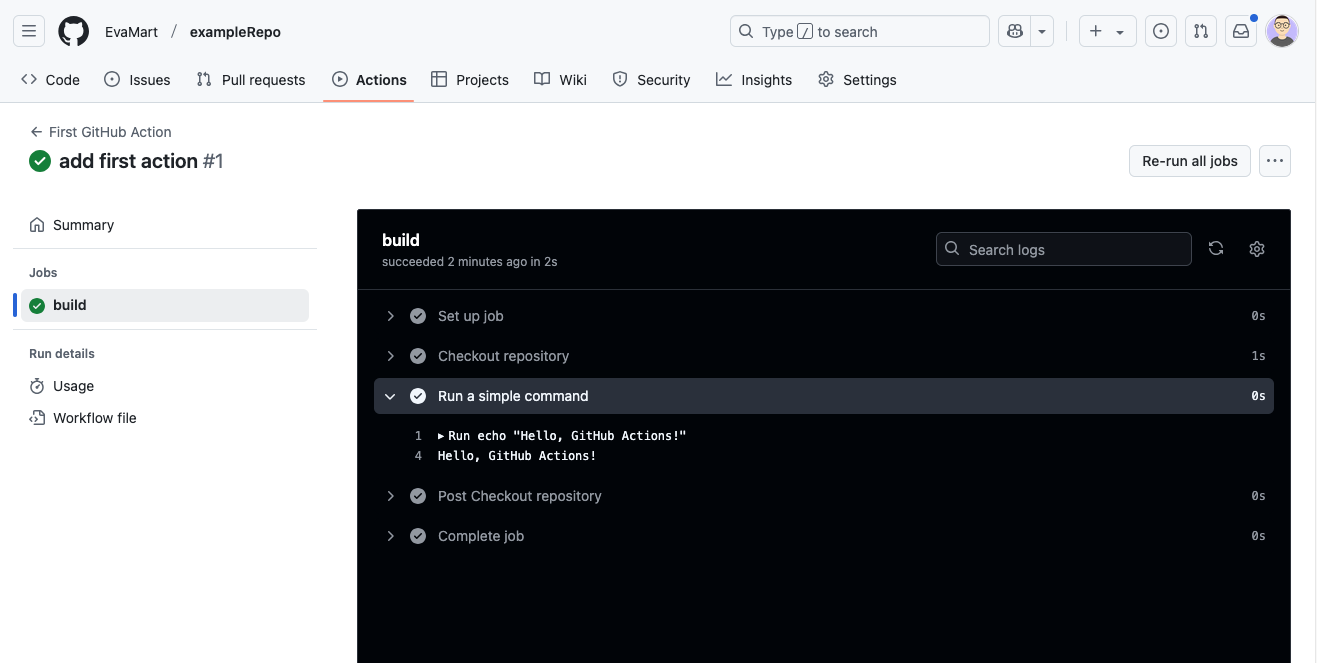This screenshot has height=663, width=1317.
Task: Click inside the Search logs field
Action: coord(1063,248)
